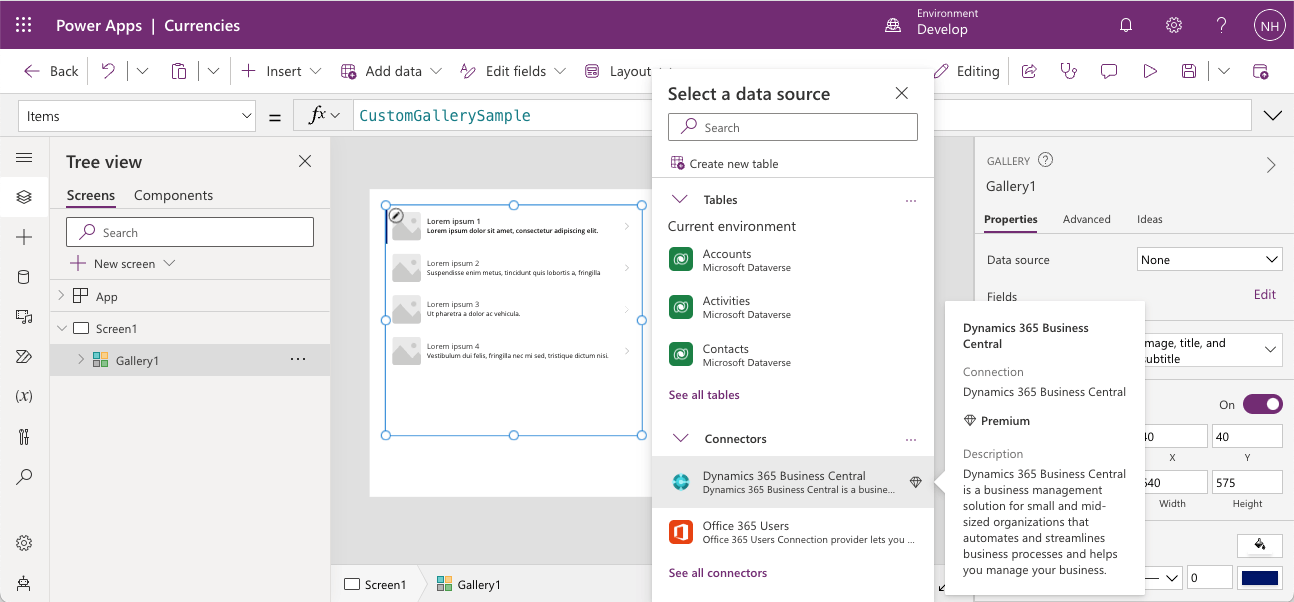The image size is (1294, 602).
Task: Open the App checker stethoscope icon
Action: click(1069, 71)
